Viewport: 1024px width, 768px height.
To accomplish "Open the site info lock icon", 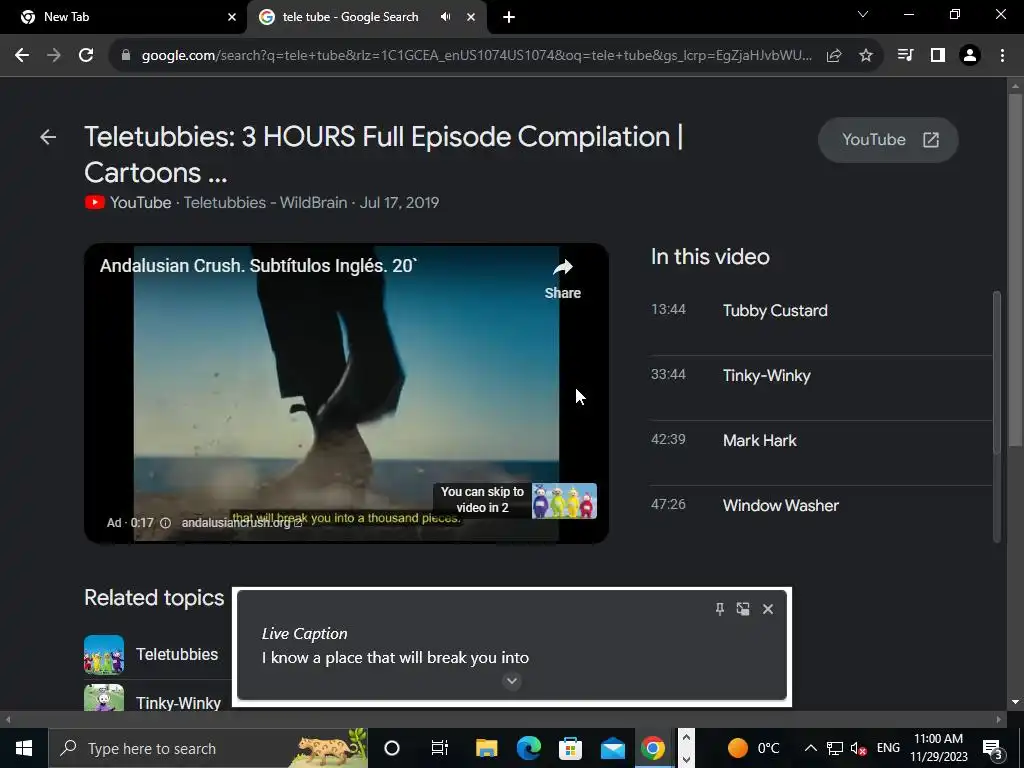I will (x=126, y=56).
